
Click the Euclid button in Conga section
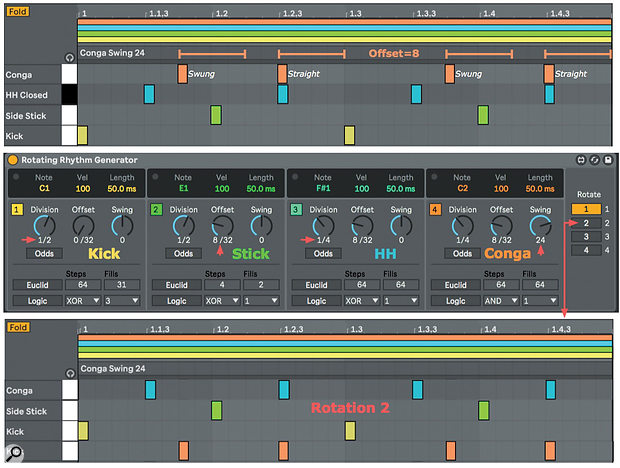[x=456, y=285]
